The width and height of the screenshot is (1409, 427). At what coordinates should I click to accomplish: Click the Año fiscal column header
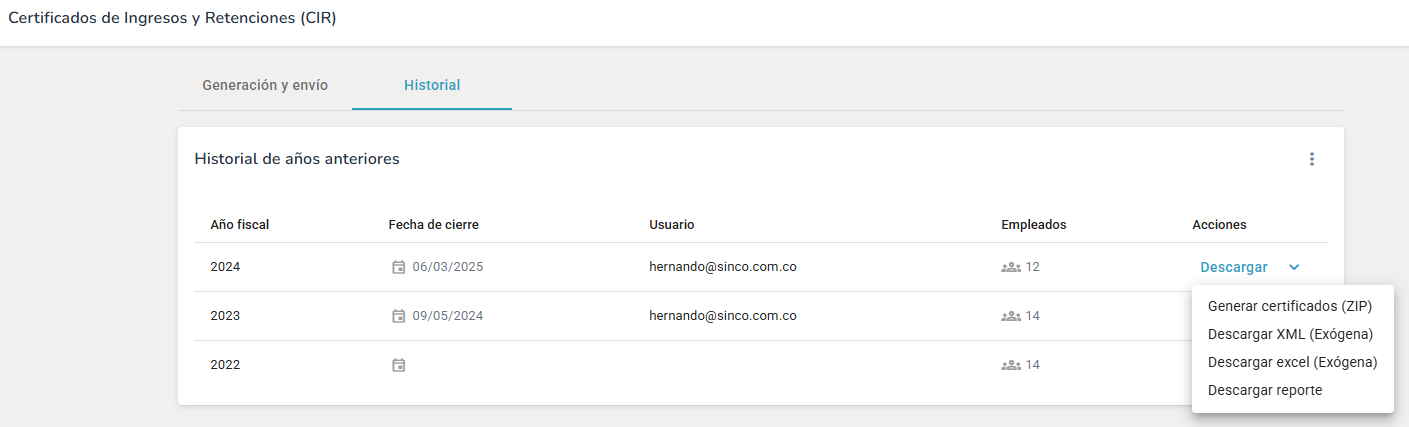coord(240,225)
